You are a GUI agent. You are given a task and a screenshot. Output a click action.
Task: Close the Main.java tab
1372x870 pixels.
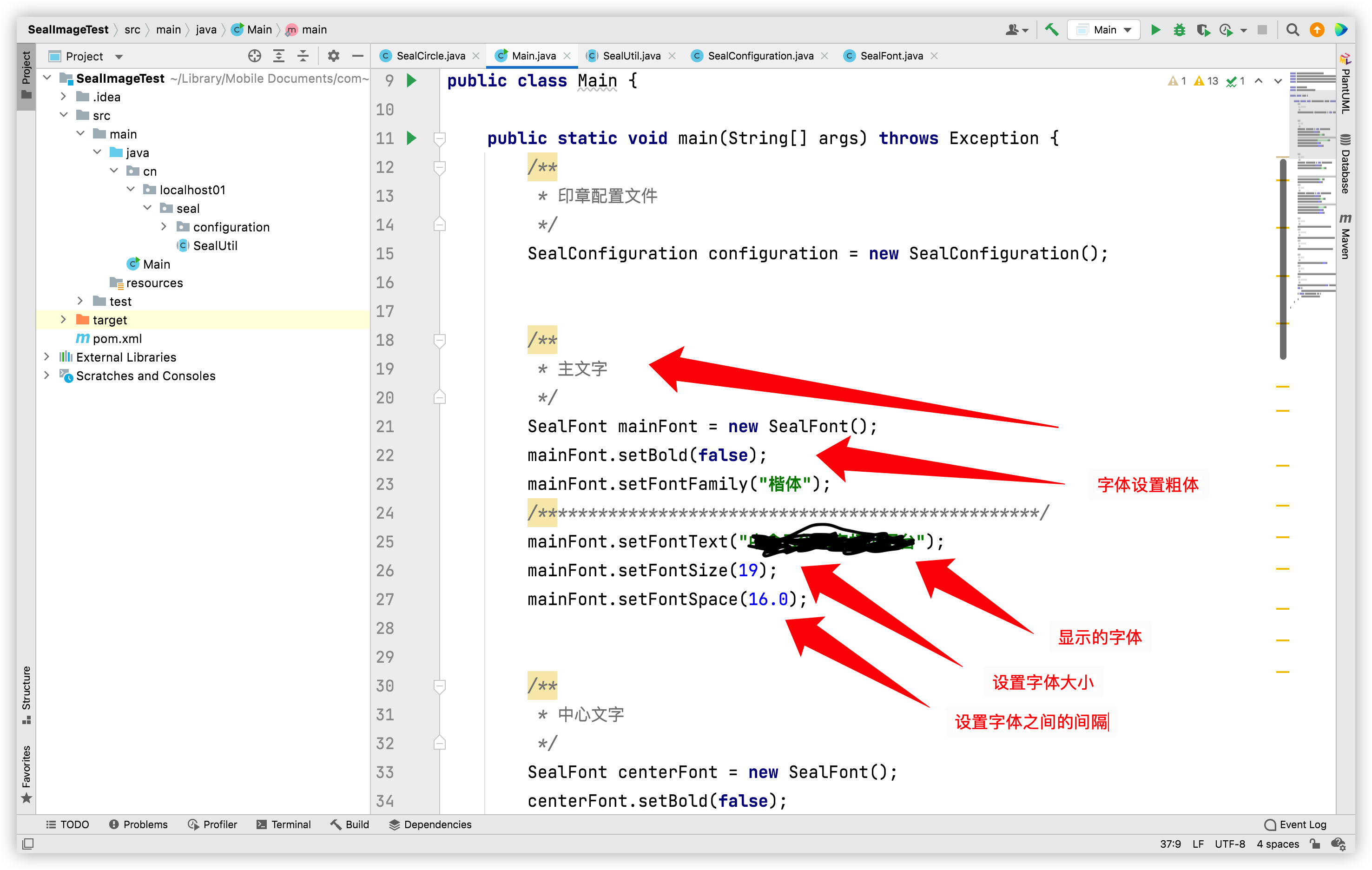coord(567,56)
